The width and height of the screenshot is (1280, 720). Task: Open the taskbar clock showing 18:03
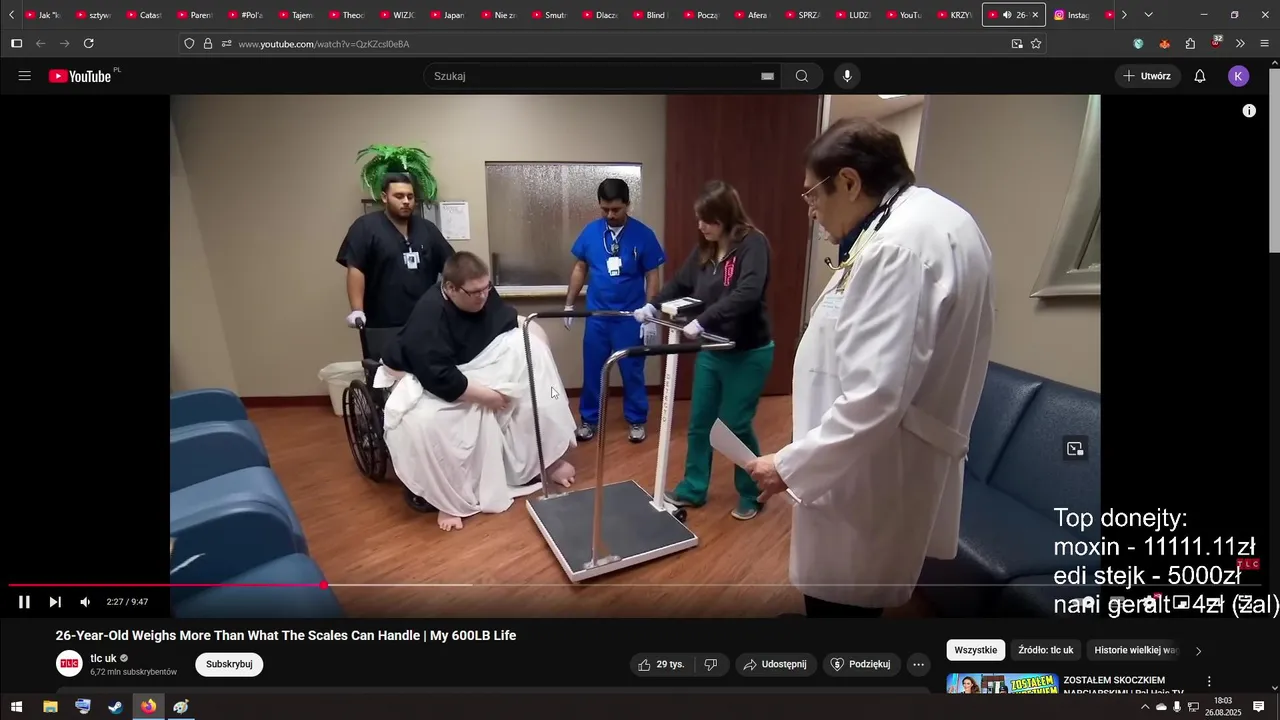click(1222, 707)
